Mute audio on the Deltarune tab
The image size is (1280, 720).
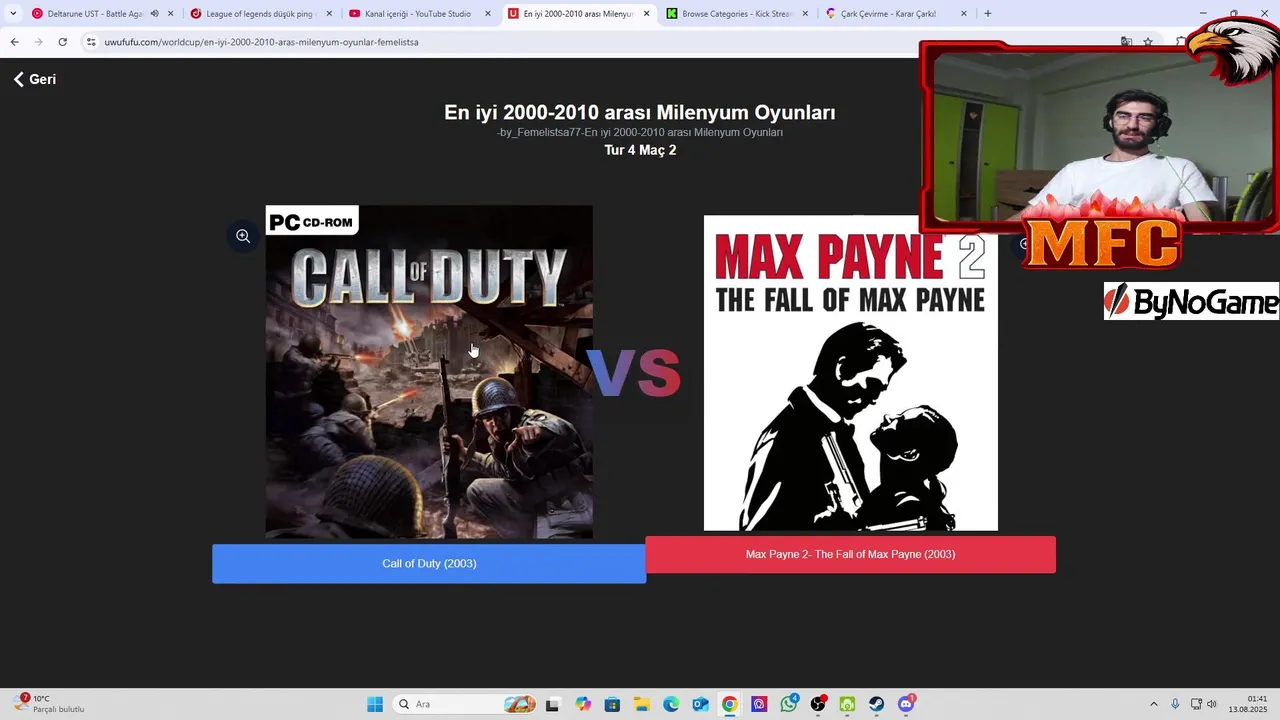(155, 14)
